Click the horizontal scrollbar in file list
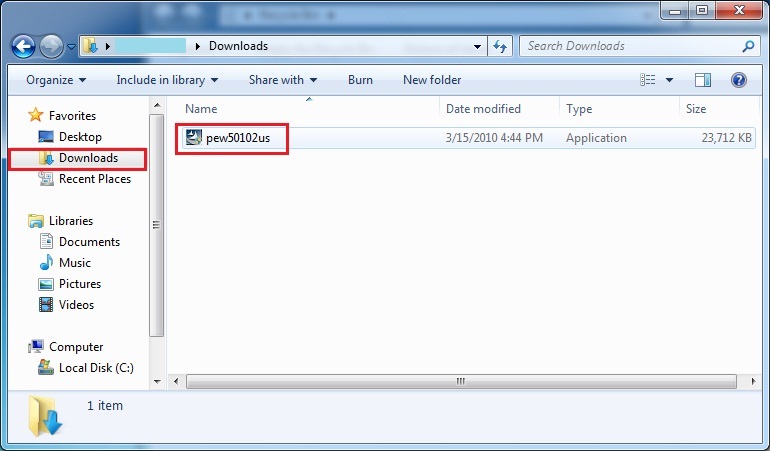 tap(460, 381)
